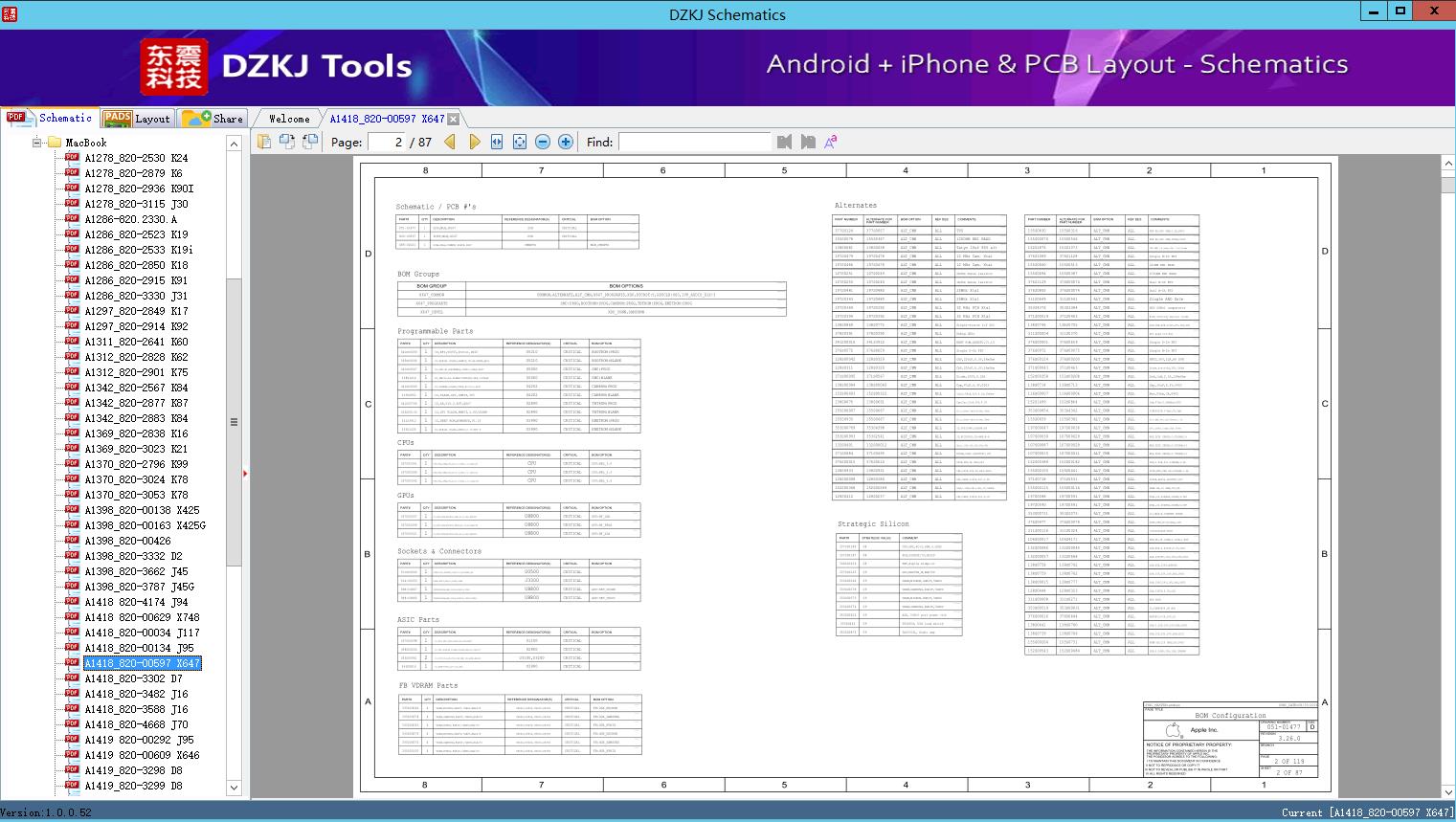Open A1418_820-3302 D7 schematic
This screenshot has width=1456, height=822.
pyautogui.click(x=133, y=678)
